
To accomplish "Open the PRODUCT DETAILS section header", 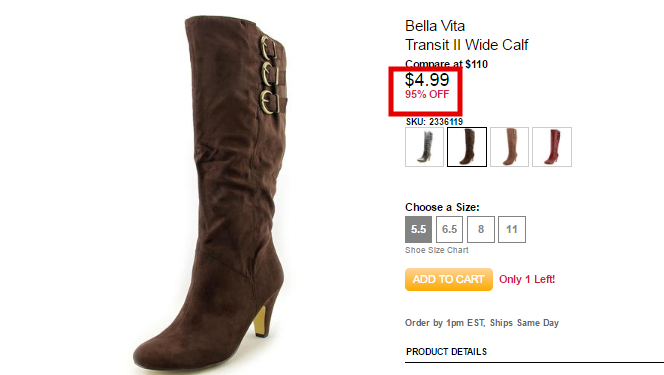I will [446, 352].
